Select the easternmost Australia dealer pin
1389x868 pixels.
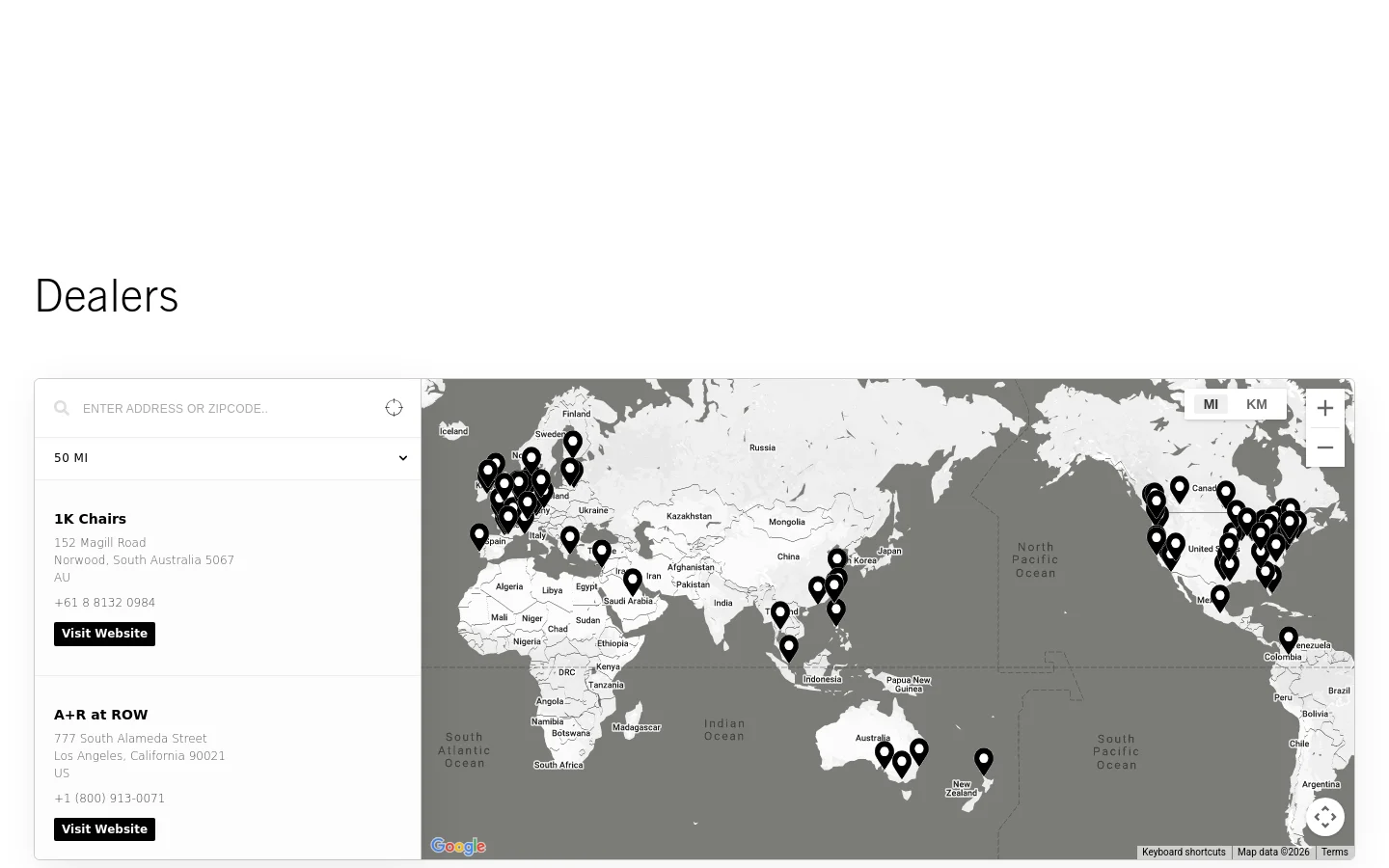[919, 752]
